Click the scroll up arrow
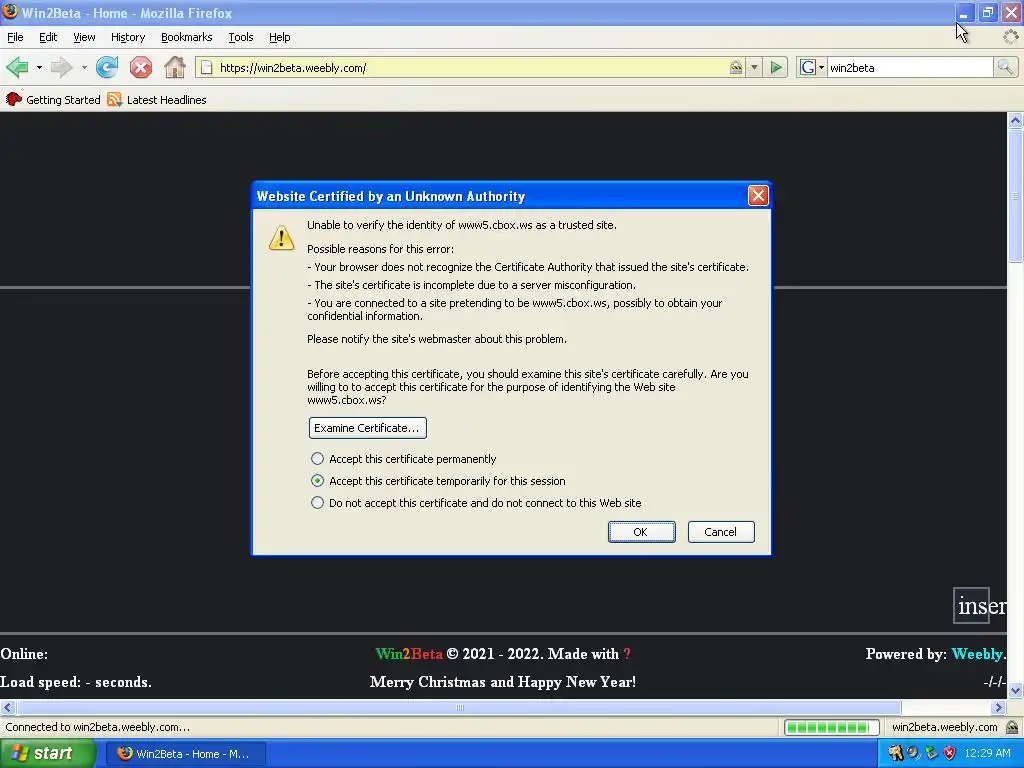Screen dimensions: 1024x768 [1015, 120]
